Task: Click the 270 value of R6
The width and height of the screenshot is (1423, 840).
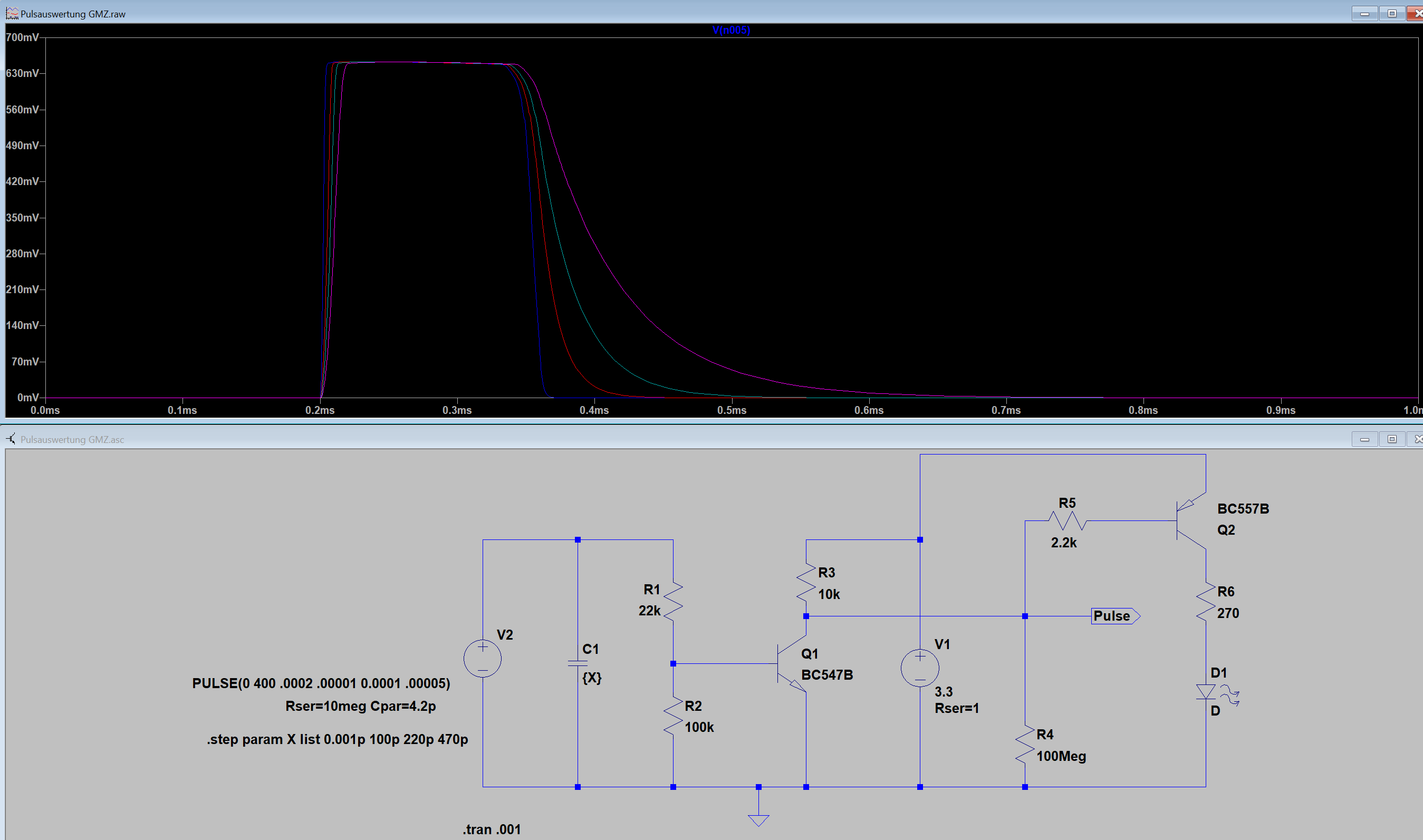Action: (1228, 614)
